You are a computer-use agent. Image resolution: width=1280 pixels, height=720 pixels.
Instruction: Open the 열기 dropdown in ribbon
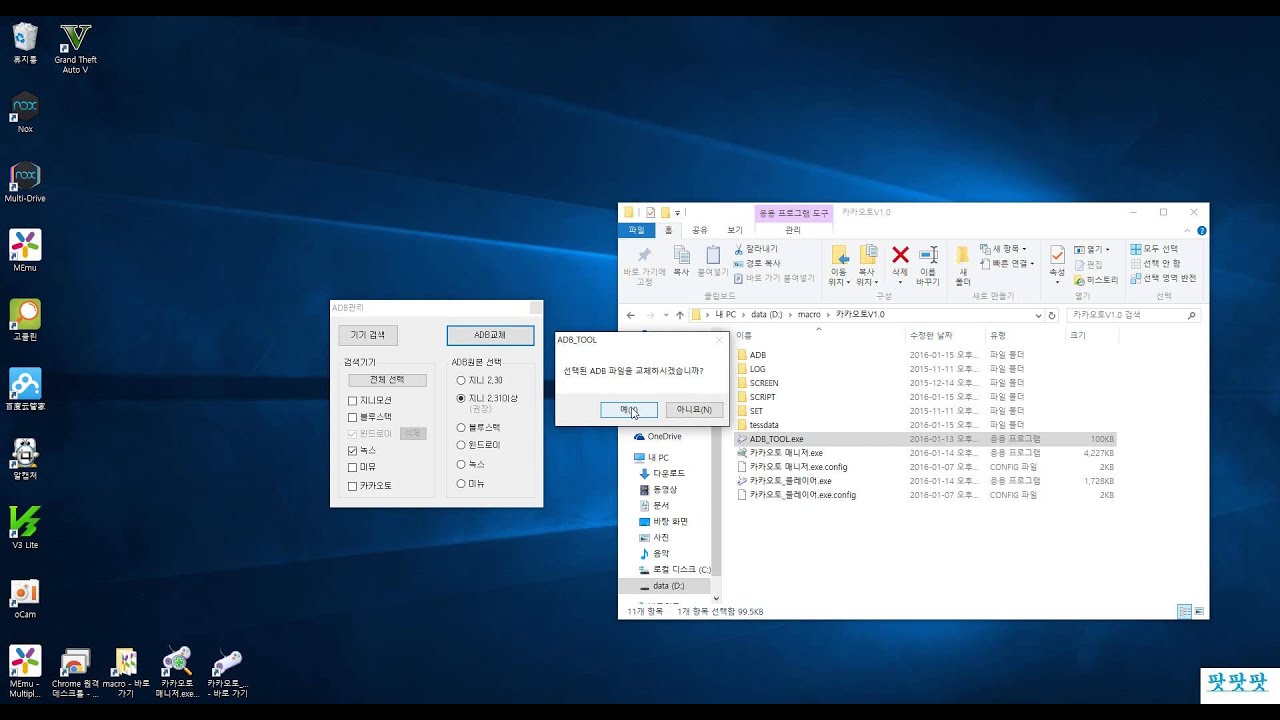(1092, 249)
